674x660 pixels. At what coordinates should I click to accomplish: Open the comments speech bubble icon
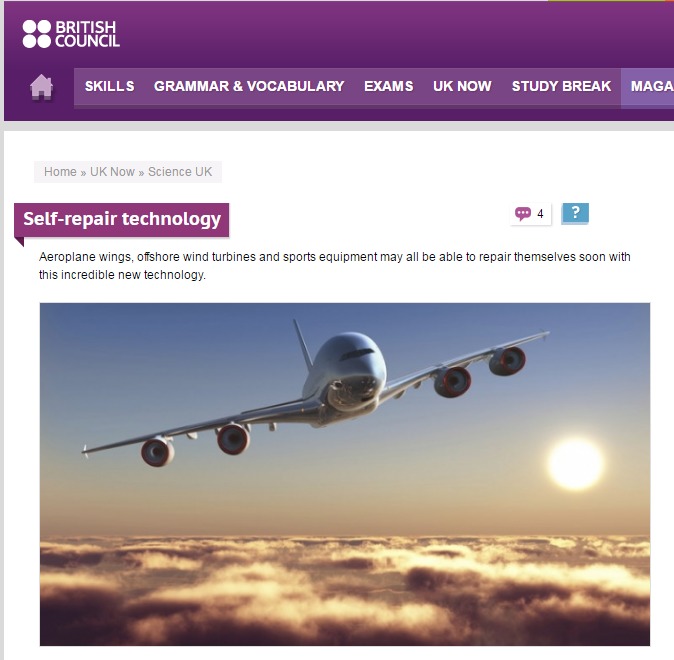click(x=523, y=214)
